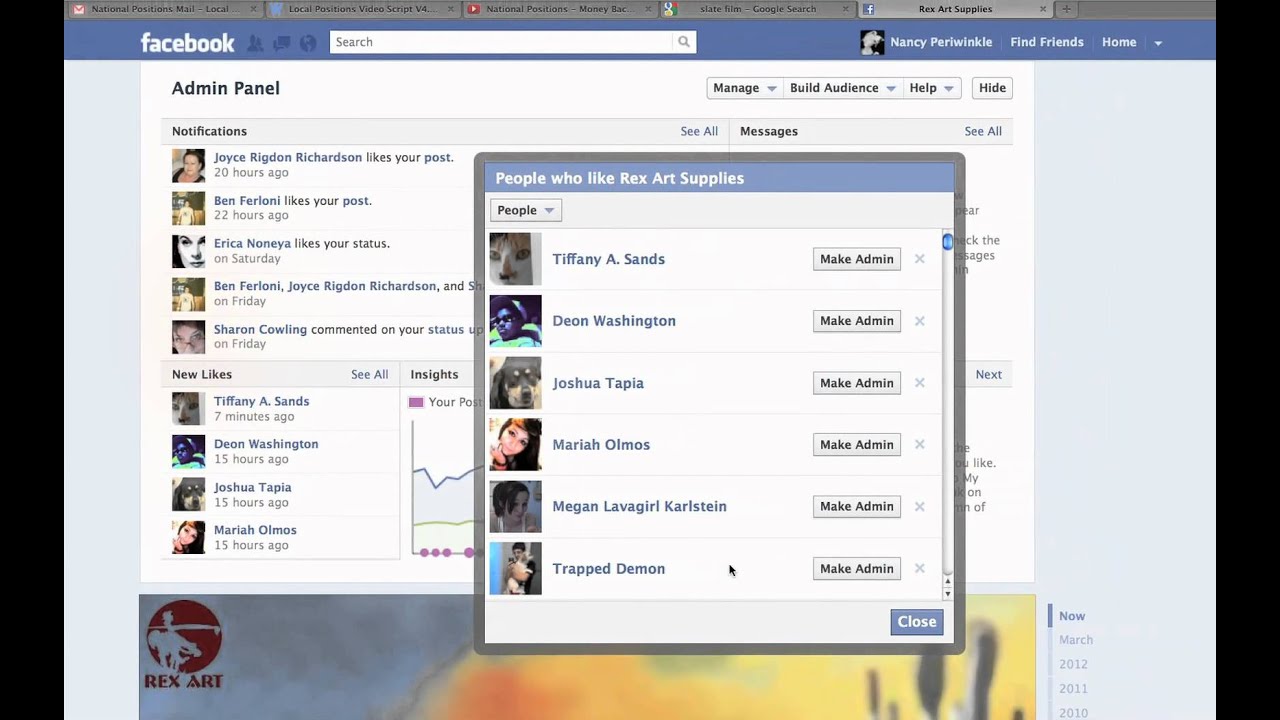Viewport: 1280px width, 720px height.
Task: Jump to March on timeline
Action: pos(1076,640)
